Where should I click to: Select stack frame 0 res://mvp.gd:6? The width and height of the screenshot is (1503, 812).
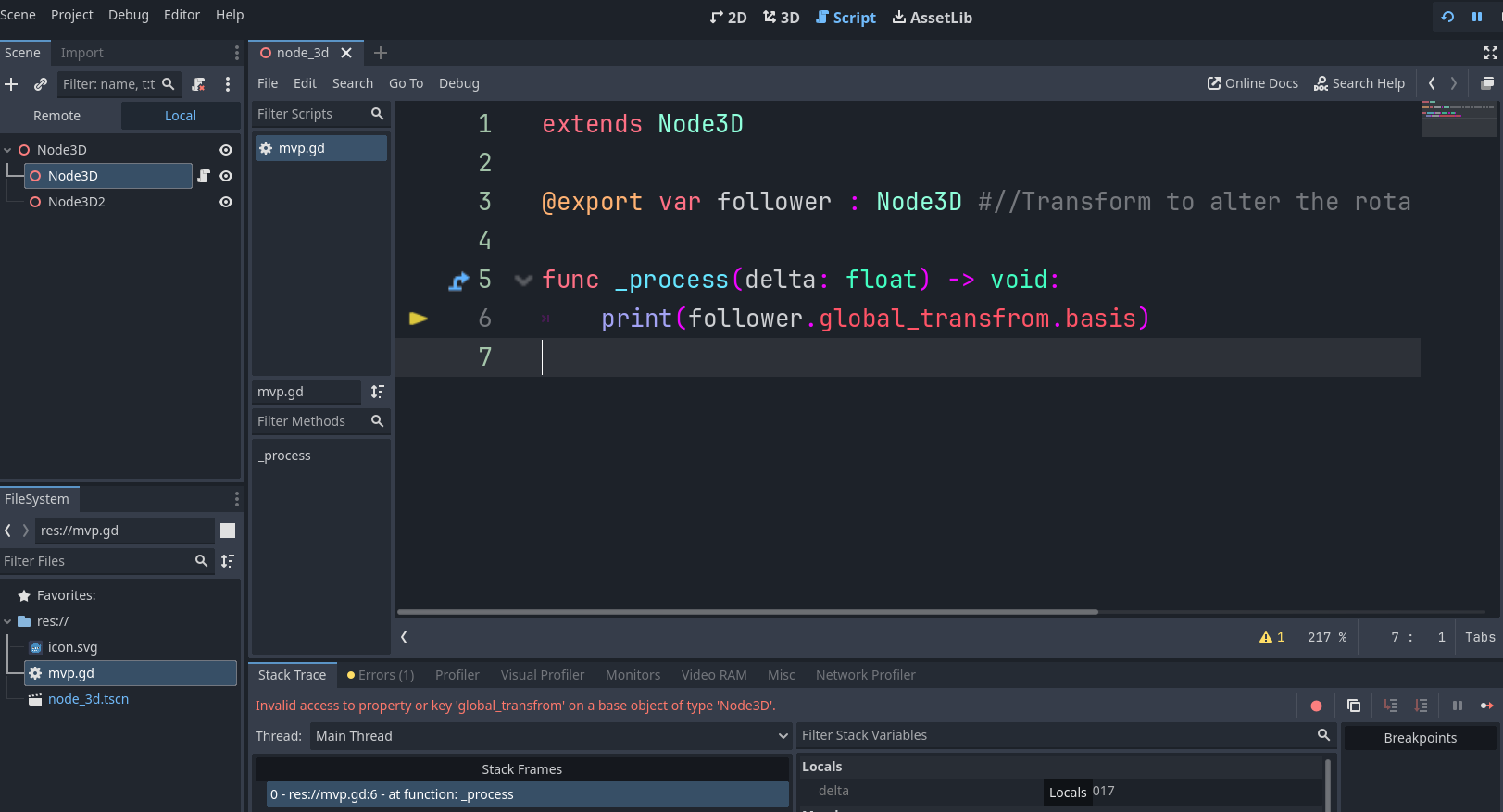point(527,794)
